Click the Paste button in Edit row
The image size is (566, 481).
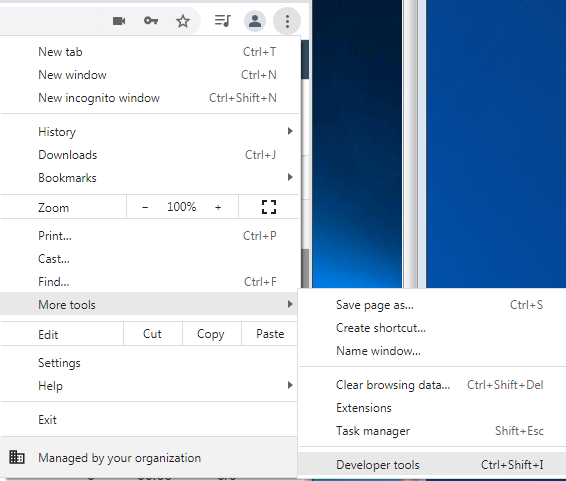[270, 334]
